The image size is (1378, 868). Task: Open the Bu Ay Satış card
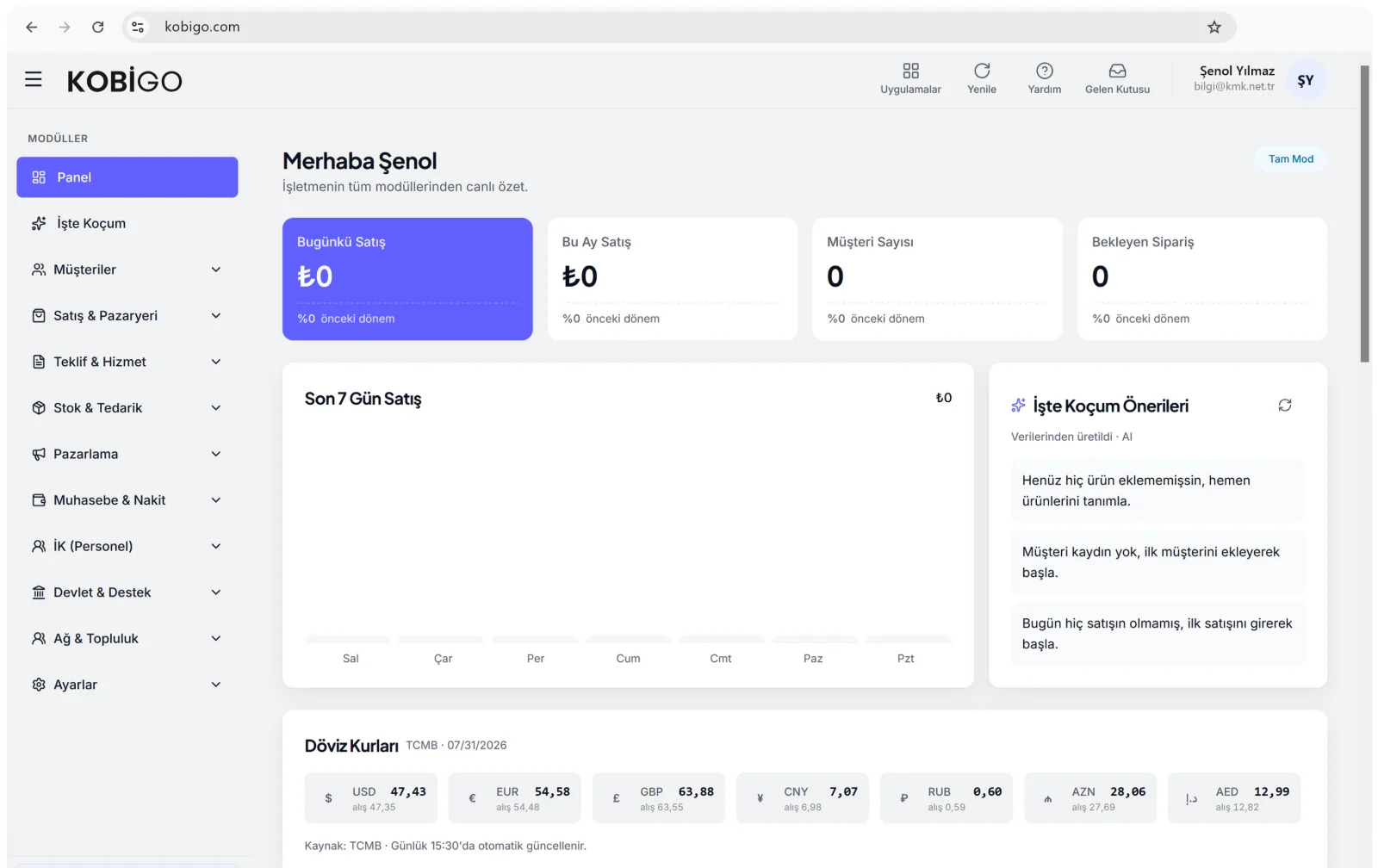(x=673, y=279)
